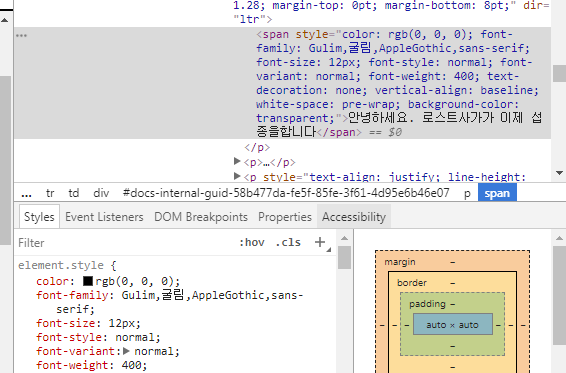
Task: Select the docs-internal-guid breadcrumb
Action: click(x=286, y=193)
